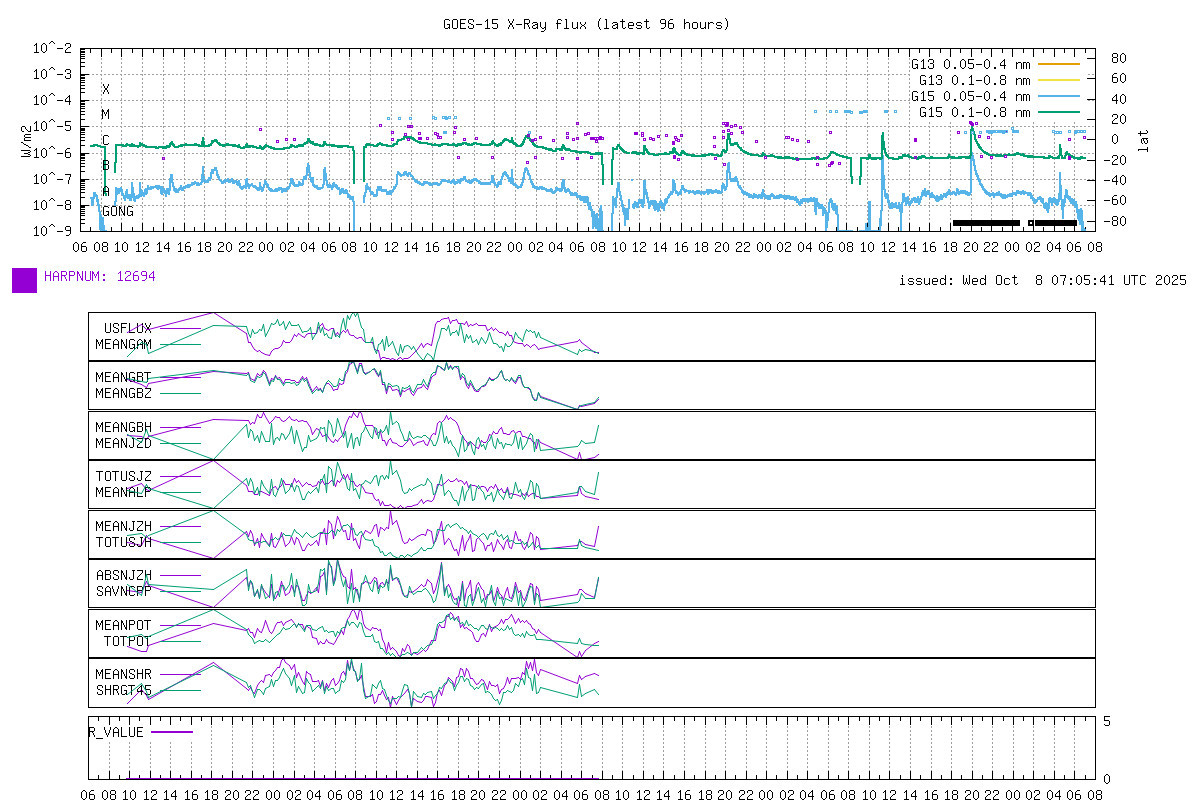The width and height of the screenshot is (1200, 800).
Task: Click the 'B' flare class label
Action: 106,165
